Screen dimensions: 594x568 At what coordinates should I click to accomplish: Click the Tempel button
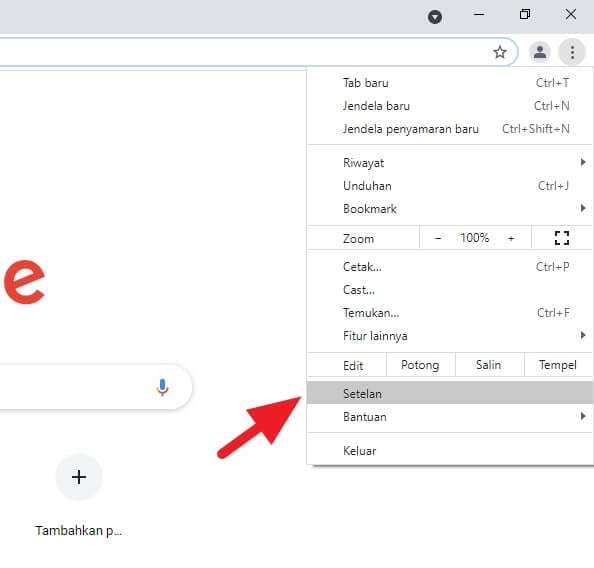tap(558, 365)
